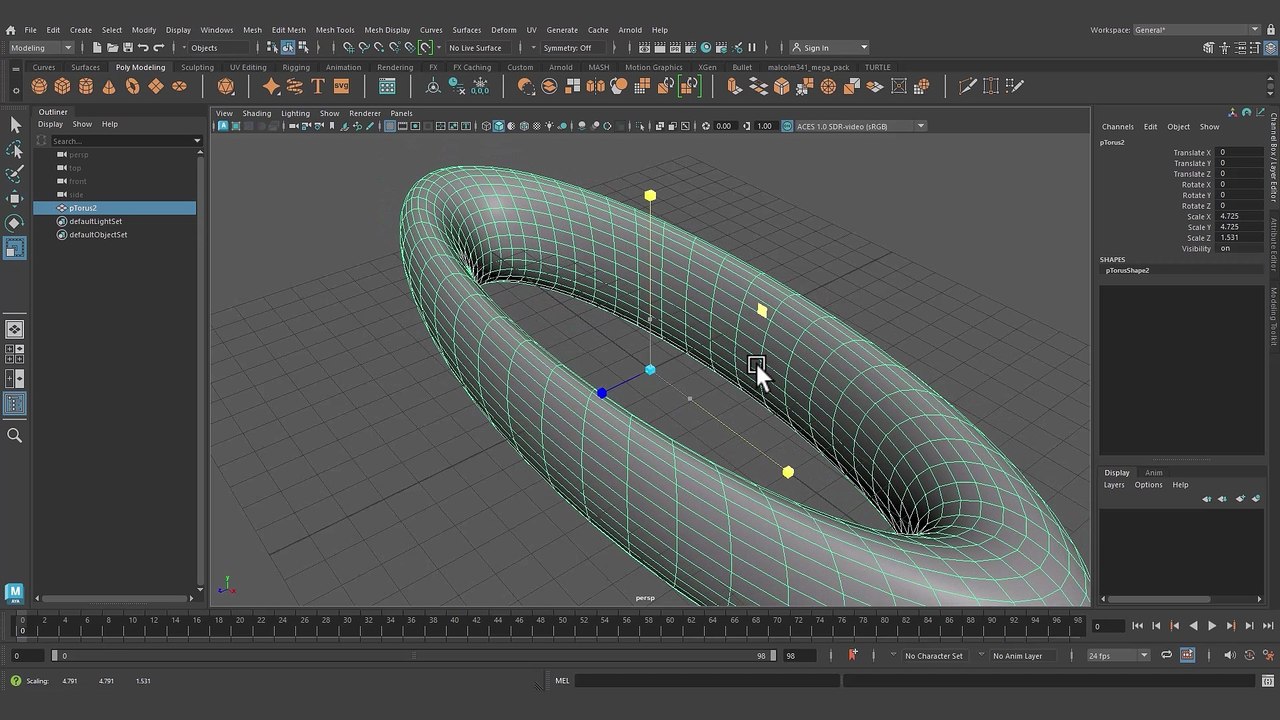Open the Sign In dropdown
Viewport: 1280px width, 720px height.
[x=829, y=48]
